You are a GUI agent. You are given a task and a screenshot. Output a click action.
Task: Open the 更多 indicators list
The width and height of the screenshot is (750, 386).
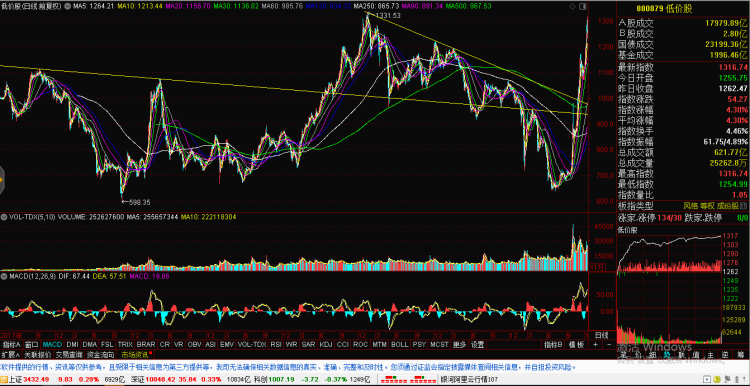pyautogui.click(x=460, y=344)
